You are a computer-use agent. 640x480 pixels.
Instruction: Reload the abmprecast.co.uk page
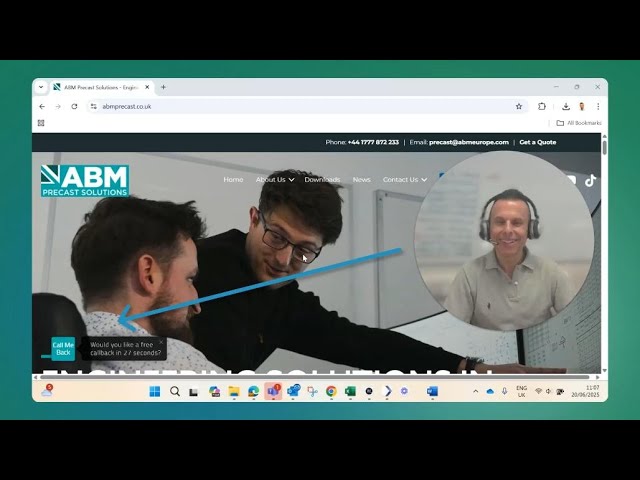(74, 107)
